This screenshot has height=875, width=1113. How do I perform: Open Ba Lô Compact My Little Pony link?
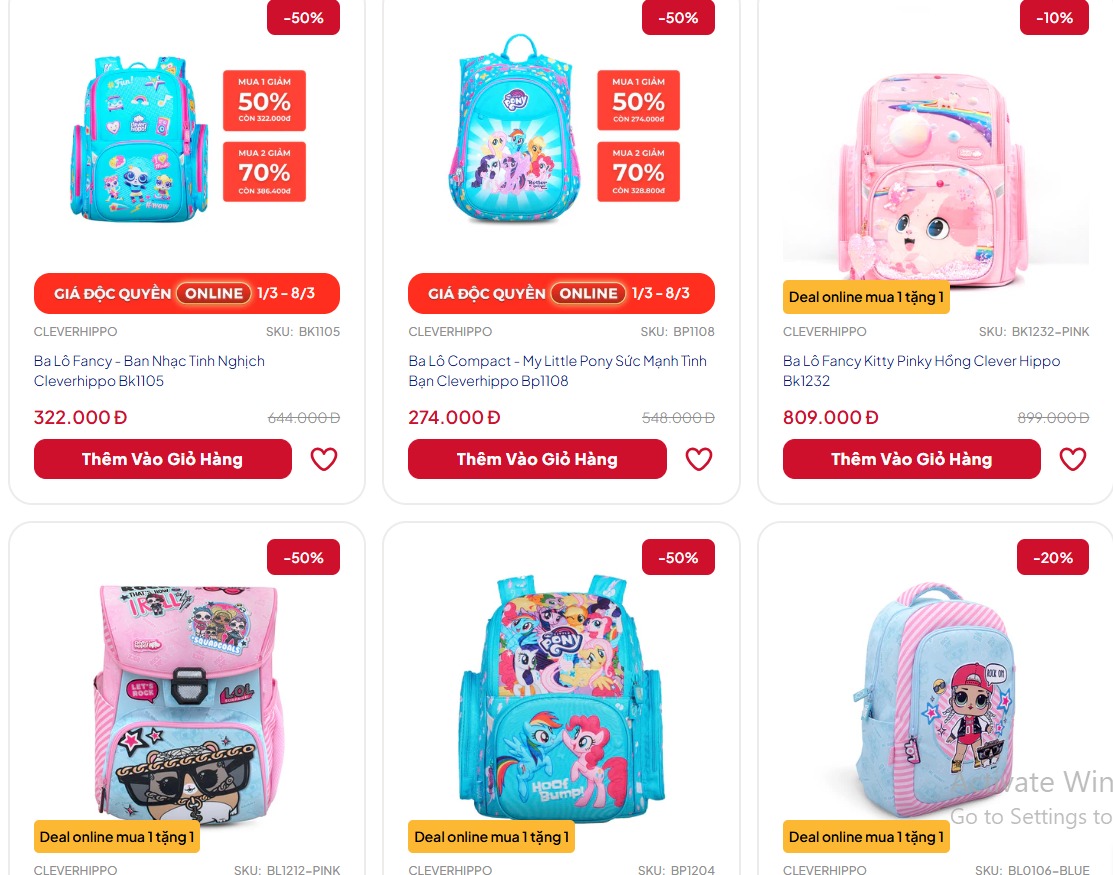[557, 370]
